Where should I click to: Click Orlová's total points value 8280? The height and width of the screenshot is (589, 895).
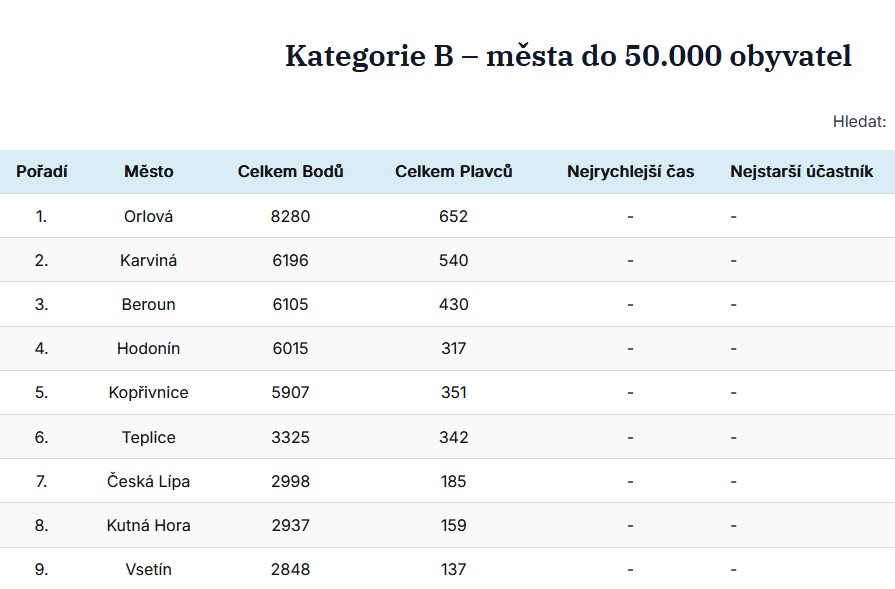[290, 216]
